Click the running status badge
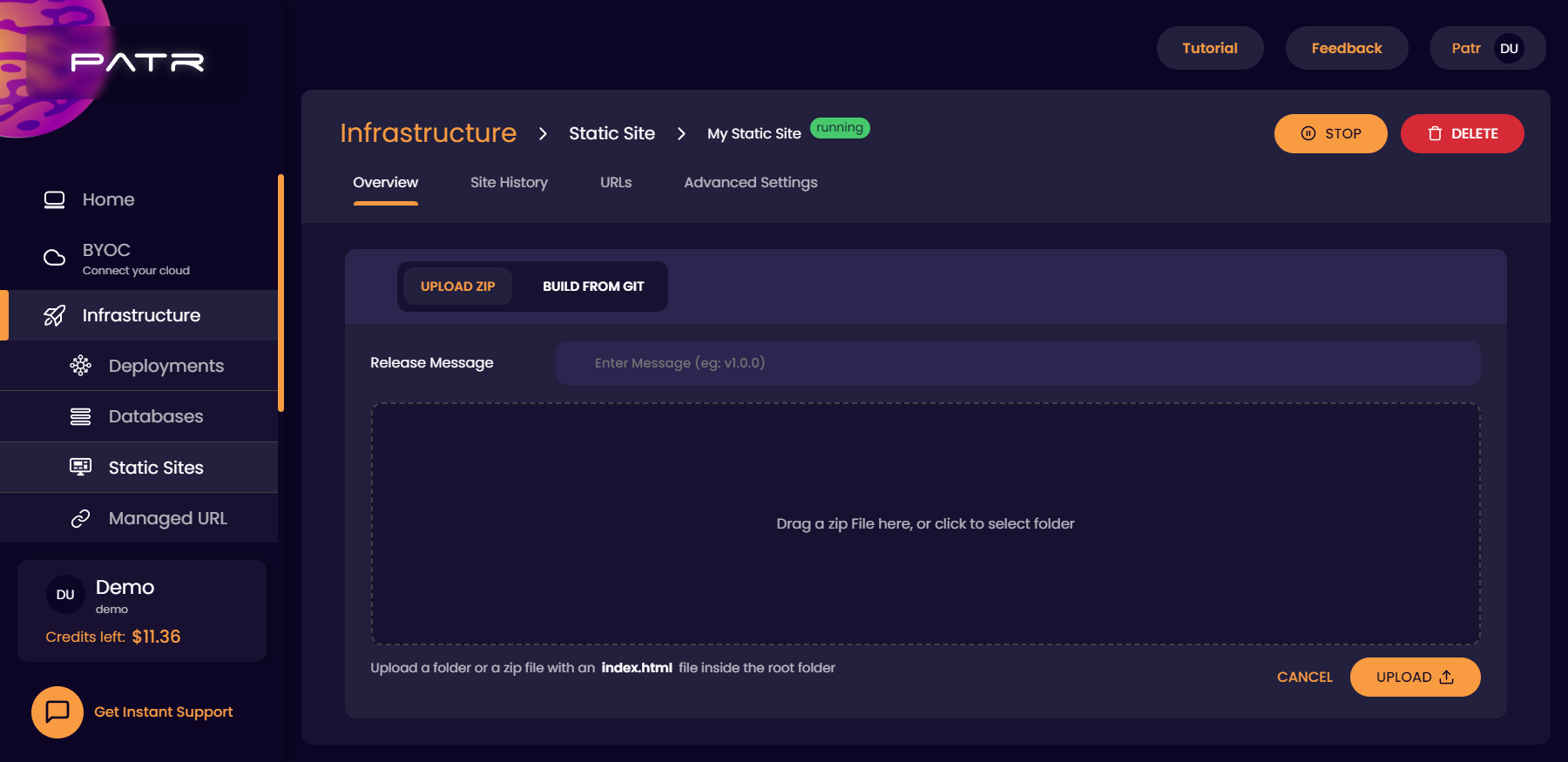1568x762 pixels. pos(840,128)
